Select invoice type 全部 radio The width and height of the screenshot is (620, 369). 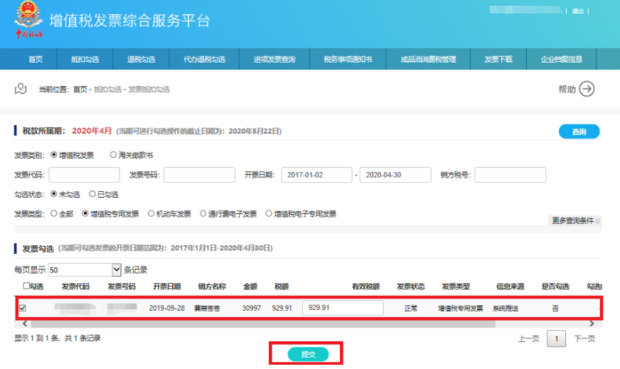tap(54, 214)
